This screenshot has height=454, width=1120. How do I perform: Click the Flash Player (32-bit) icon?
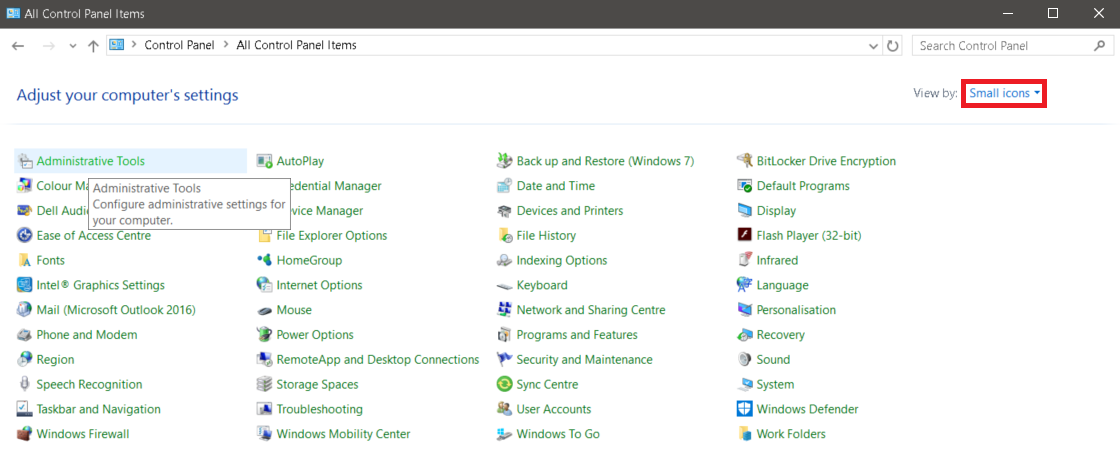pos(744,236)
